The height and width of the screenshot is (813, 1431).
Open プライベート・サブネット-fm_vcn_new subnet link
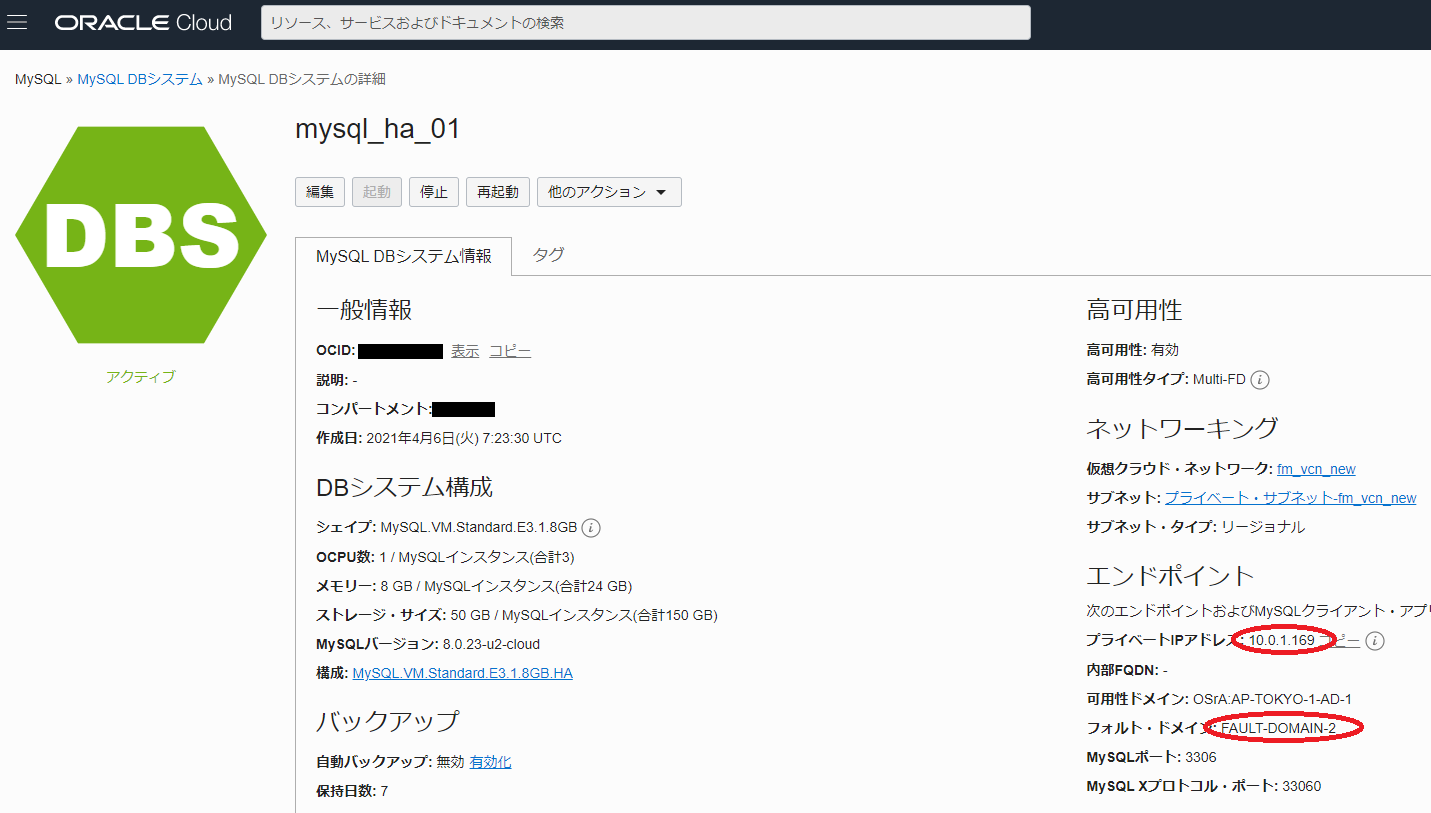1291,498
